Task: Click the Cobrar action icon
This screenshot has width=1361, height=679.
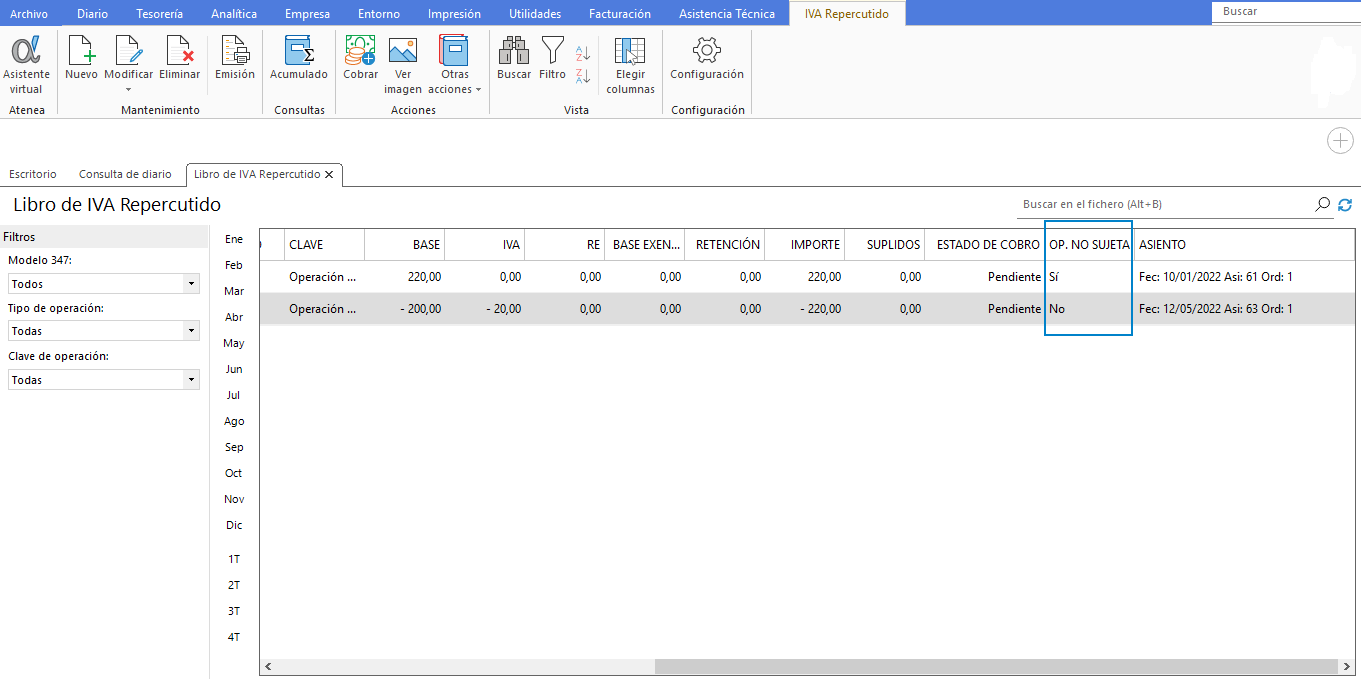Action: 360,50
